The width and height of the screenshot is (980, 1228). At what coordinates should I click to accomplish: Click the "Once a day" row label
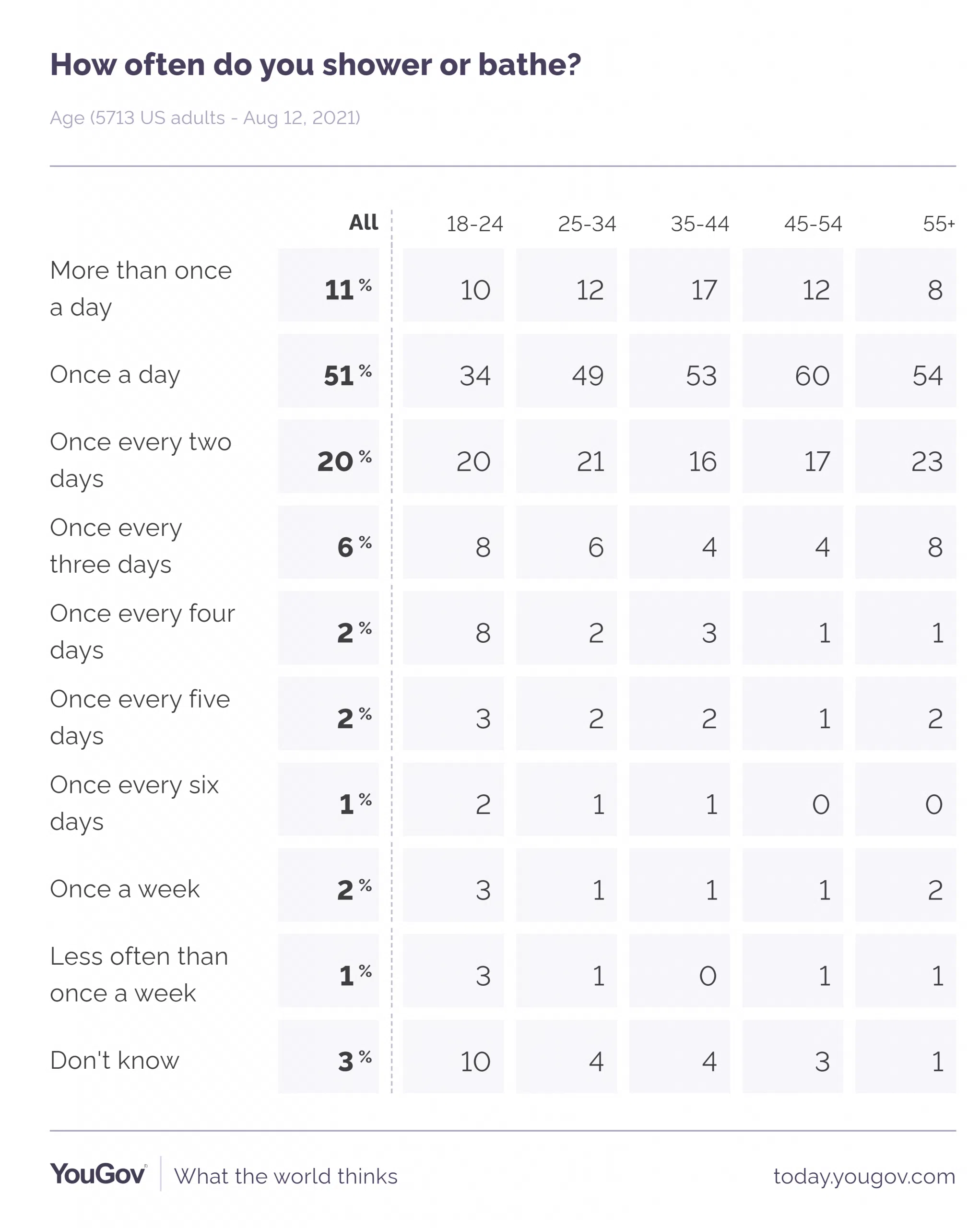[x=115, y=375]
